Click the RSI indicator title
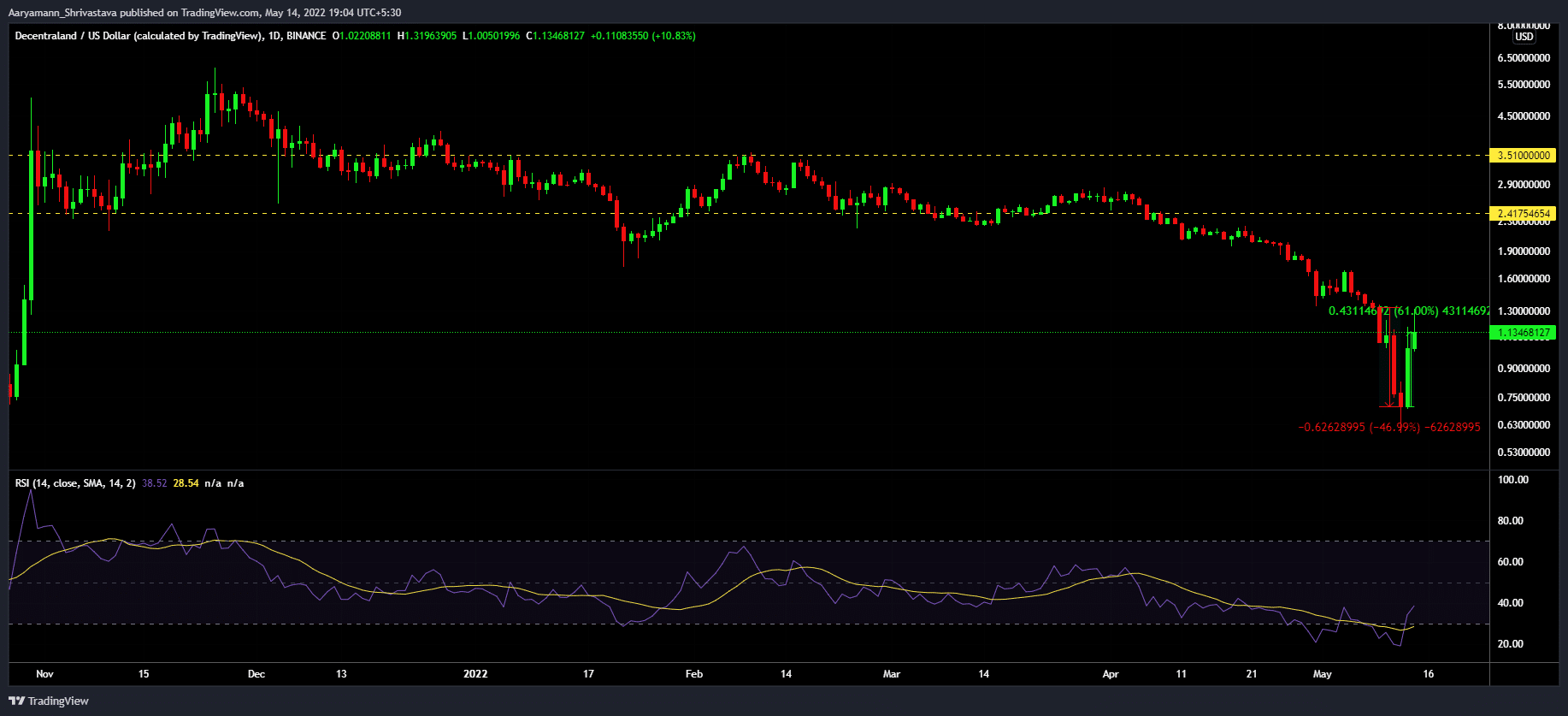Screen dimensions: 1568x716 pyautogui.click(x=75, y=483)
